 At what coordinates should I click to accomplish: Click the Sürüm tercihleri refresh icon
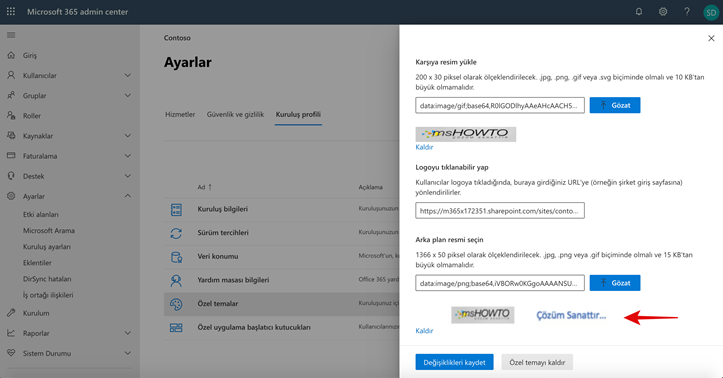tap(176, 233)
